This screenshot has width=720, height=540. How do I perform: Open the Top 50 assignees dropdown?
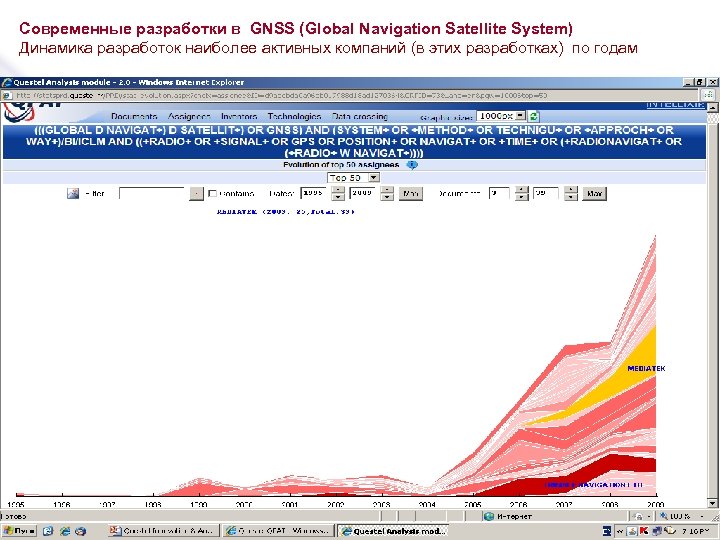tap(353, 177)
